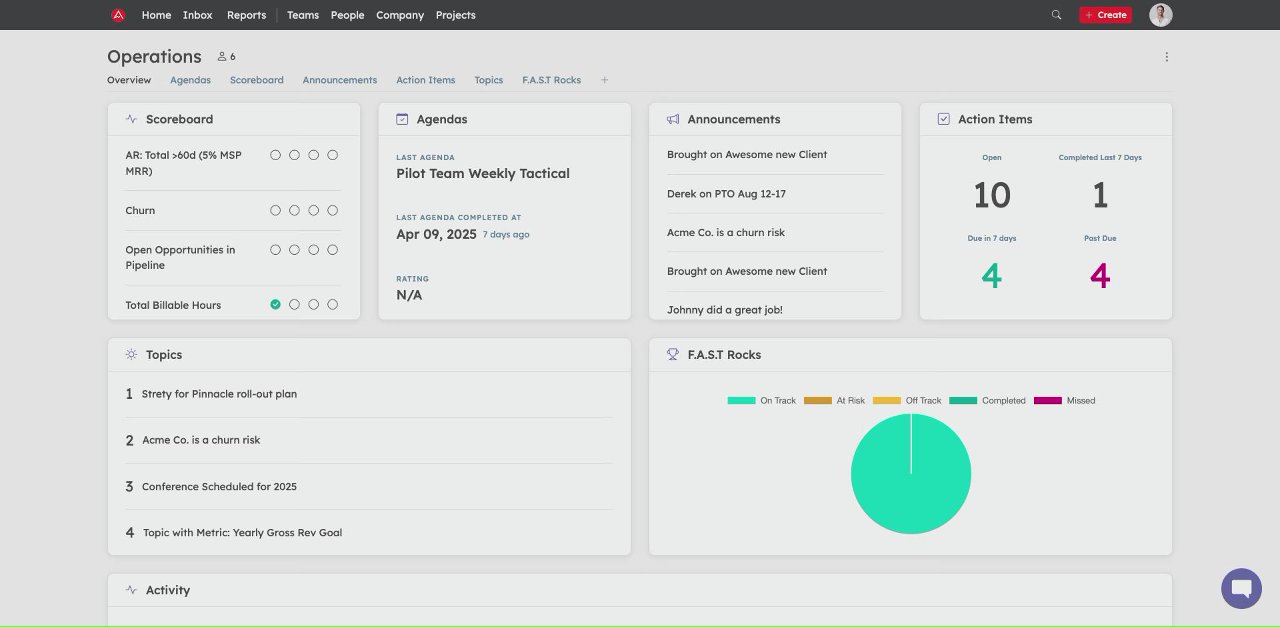Open Reports in the top nav
1280x627 pixels.
(x=246, y=15)
